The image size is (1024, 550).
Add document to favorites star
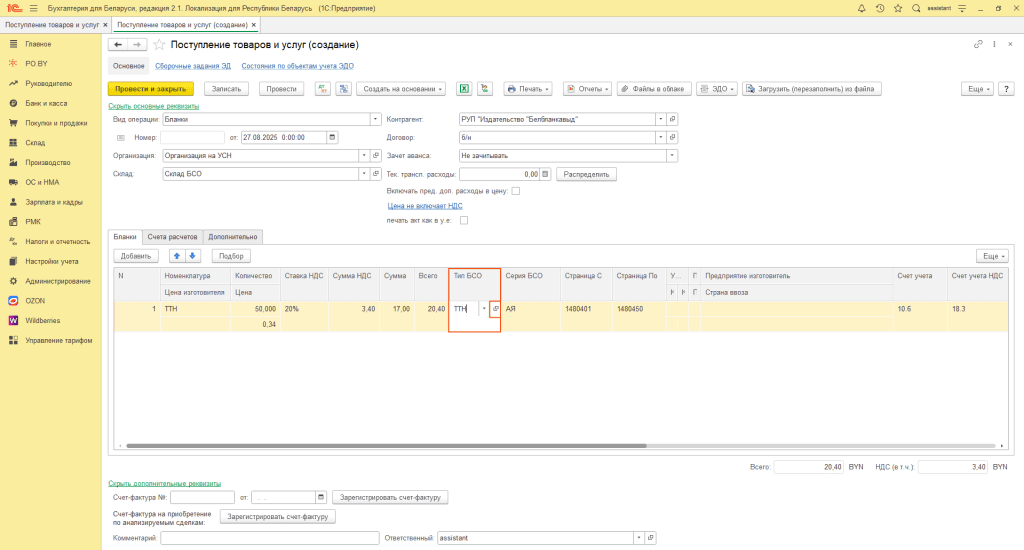(159, 45)
